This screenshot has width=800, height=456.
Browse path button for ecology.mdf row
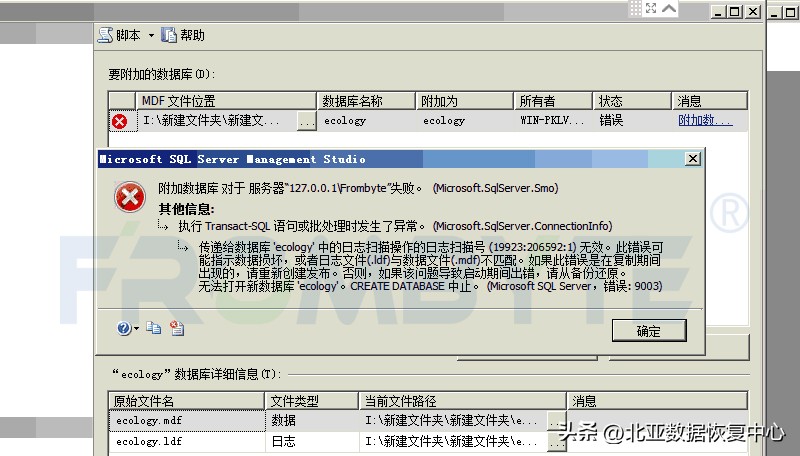pos(556,421)
